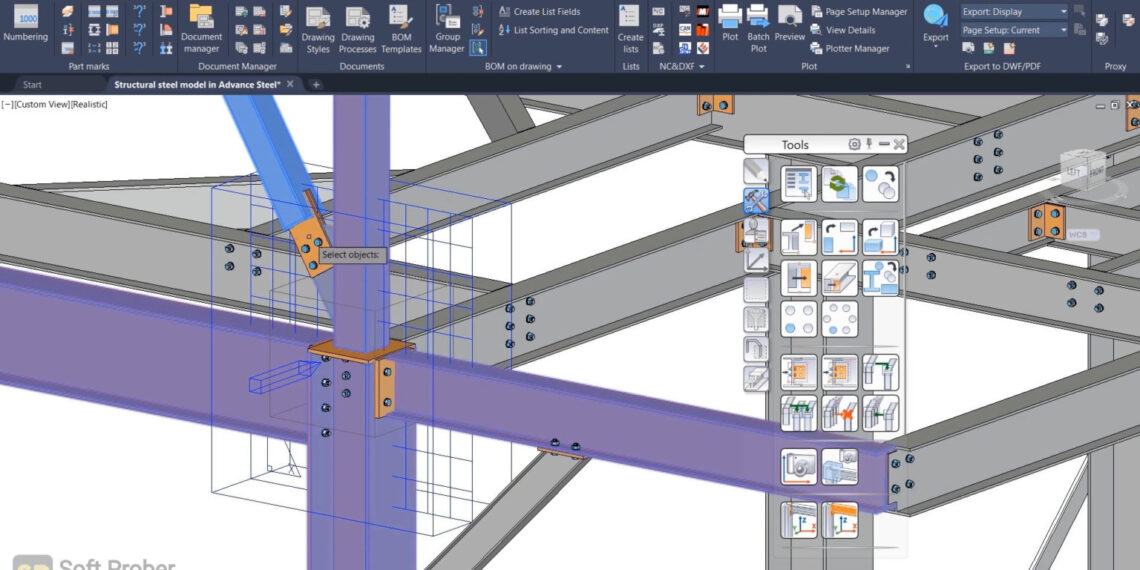
Task: Select the pencil category in Tools palette
Action: (x=756, y=171)
